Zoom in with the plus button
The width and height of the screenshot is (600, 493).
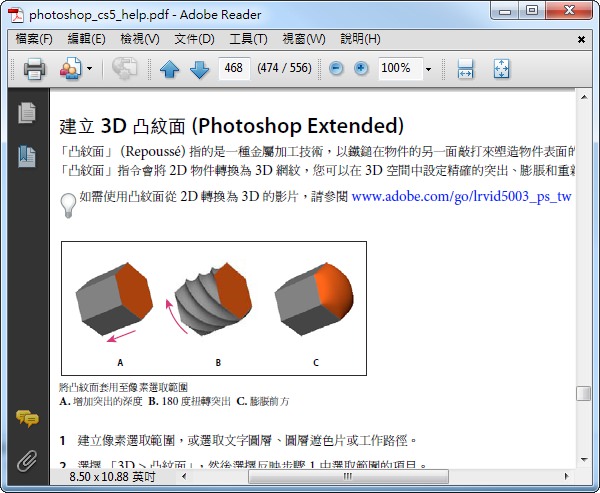360,69
